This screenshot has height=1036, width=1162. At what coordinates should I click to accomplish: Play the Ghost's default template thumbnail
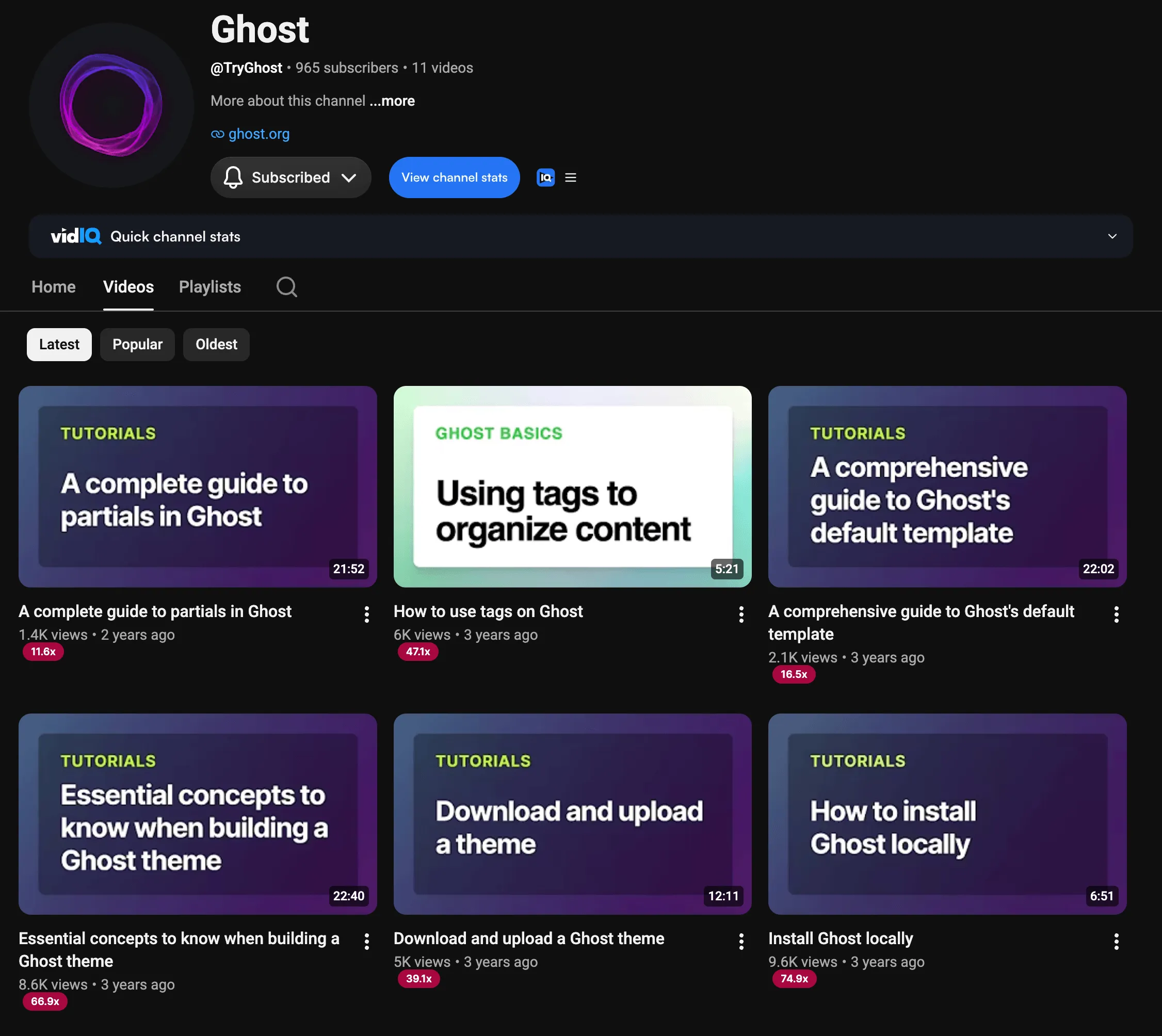(x=947, y=487)
